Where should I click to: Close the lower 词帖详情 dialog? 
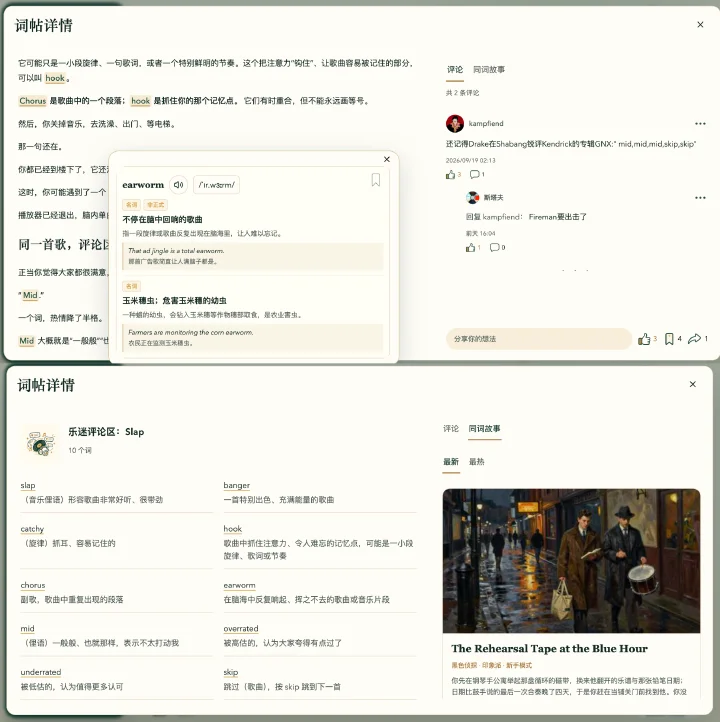(x=692, y=384)
